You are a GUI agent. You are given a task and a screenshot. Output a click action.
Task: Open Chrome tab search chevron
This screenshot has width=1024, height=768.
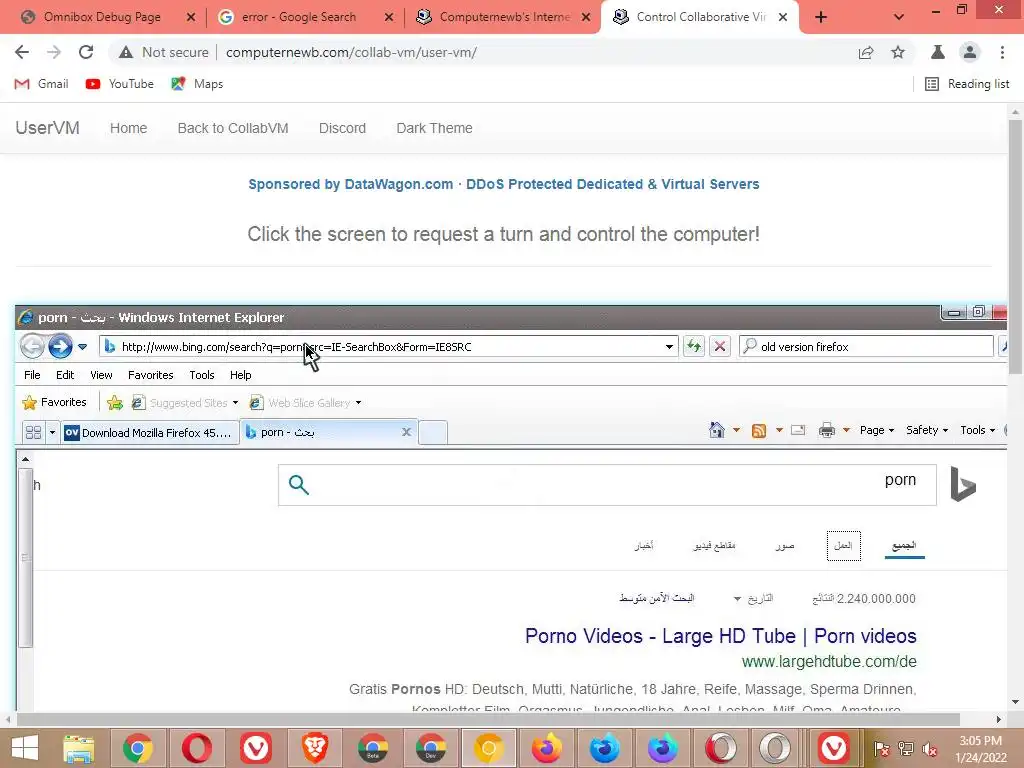pos(899,17)
